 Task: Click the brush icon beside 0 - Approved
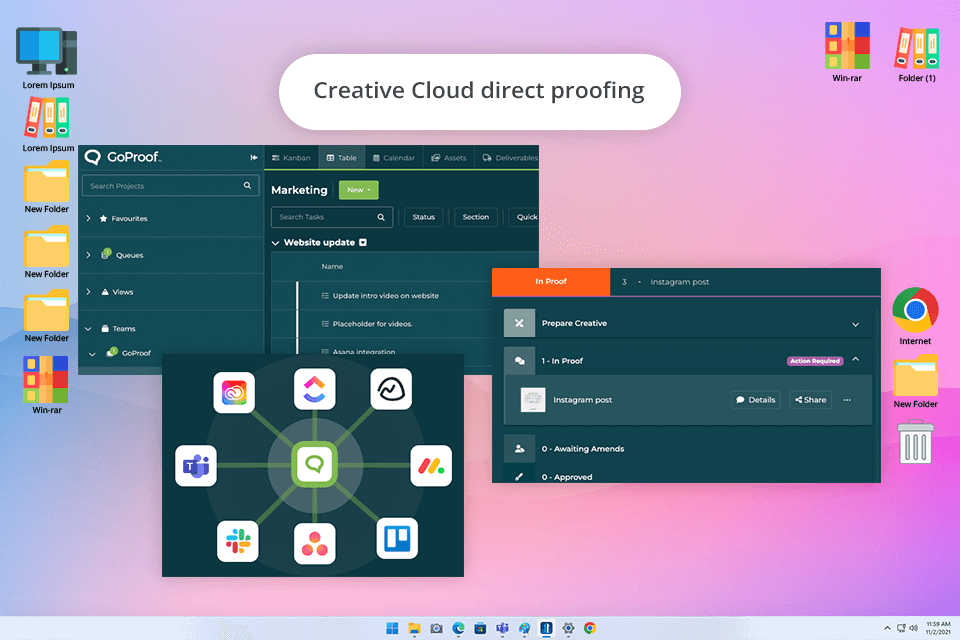[519, 476]
